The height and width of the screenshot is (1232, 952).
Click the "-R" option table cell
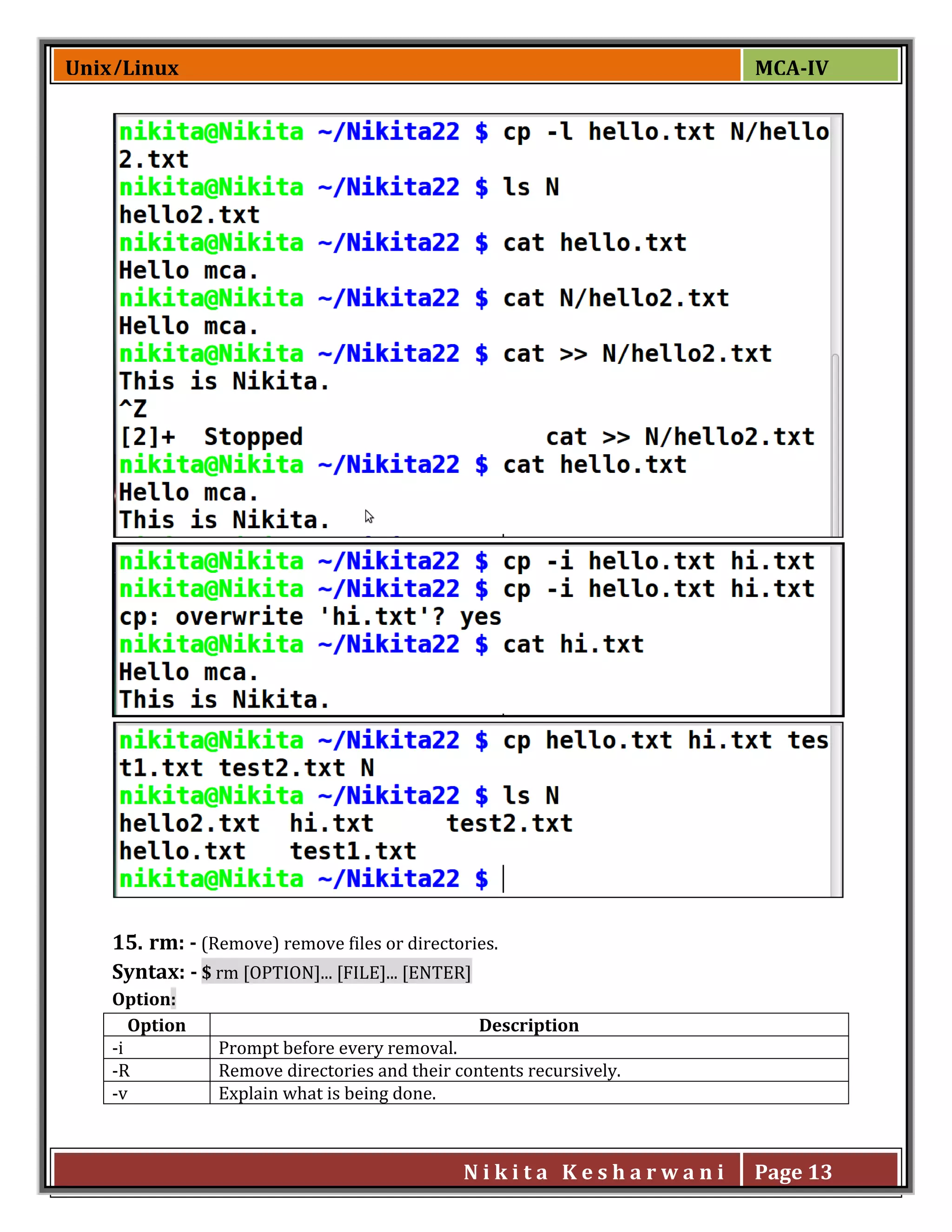[157, 1070]
